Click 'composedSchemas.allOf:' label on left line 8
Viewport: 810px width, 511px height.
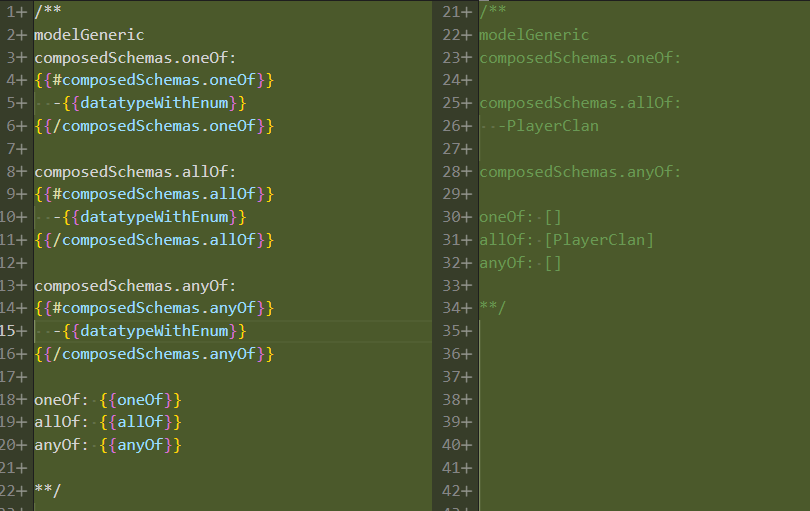[135, 172]
